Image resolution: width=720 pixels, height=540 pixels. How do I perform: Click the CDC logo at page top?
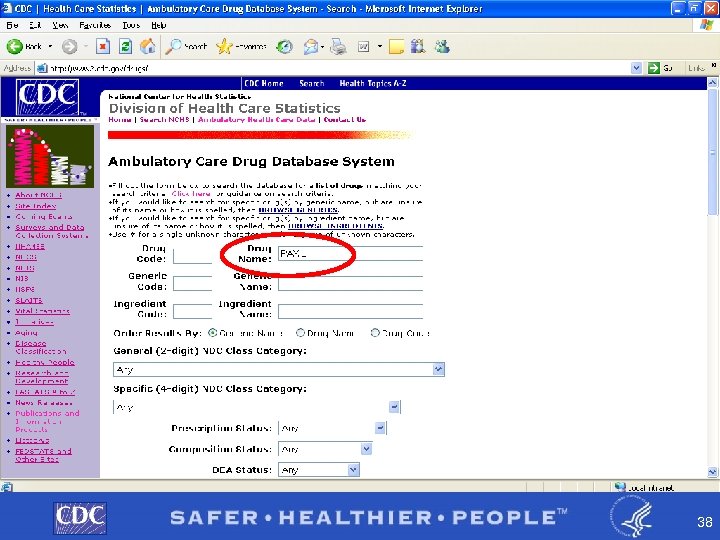pos(47,98)
